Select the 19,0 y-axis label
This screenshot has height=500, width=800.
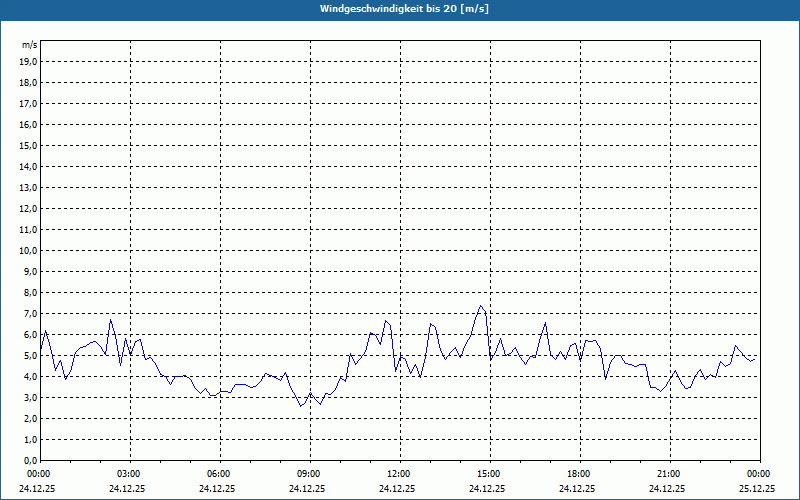coord(28,61)
